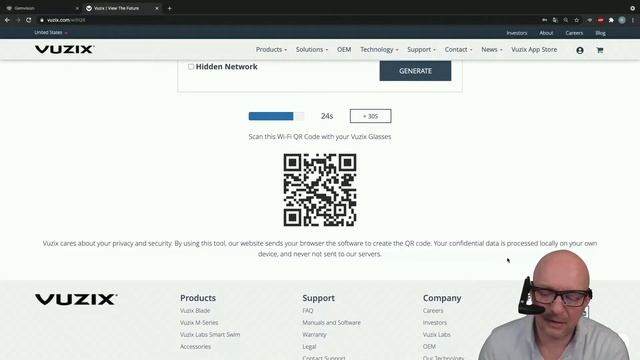The image size is (640, 360).
Task: Open the Vuzix M-Series footer link
Action: tap(199, 322)
